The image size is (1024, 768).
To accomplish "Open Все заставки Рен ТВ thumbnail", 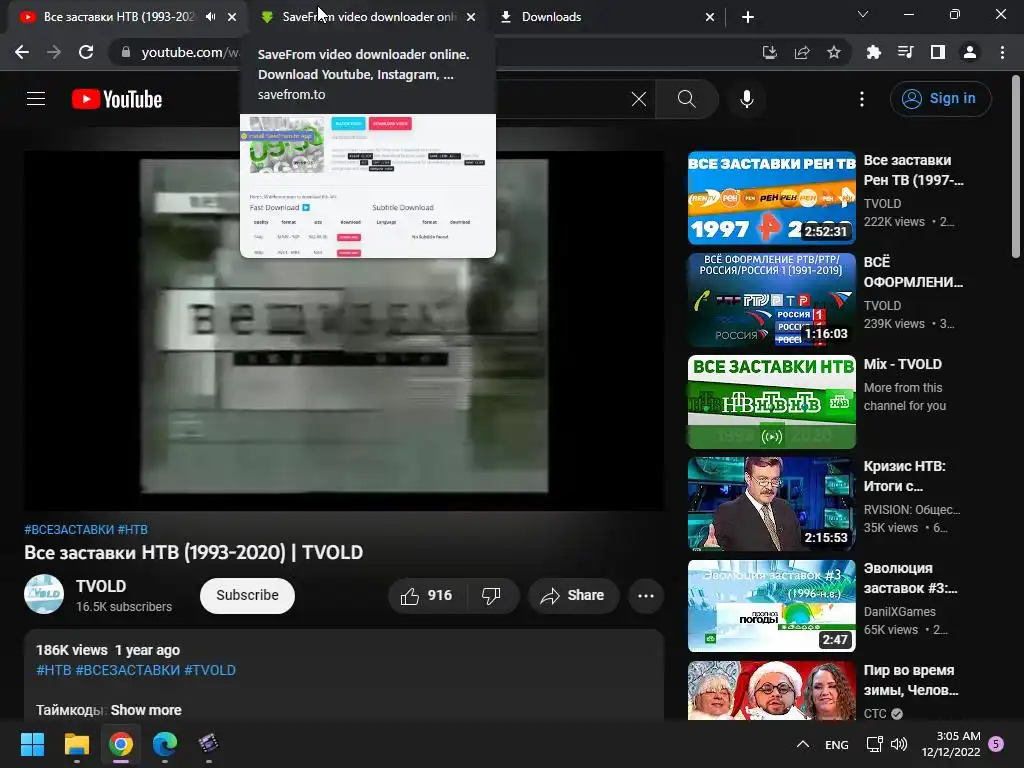I will (x=771, y=198).
